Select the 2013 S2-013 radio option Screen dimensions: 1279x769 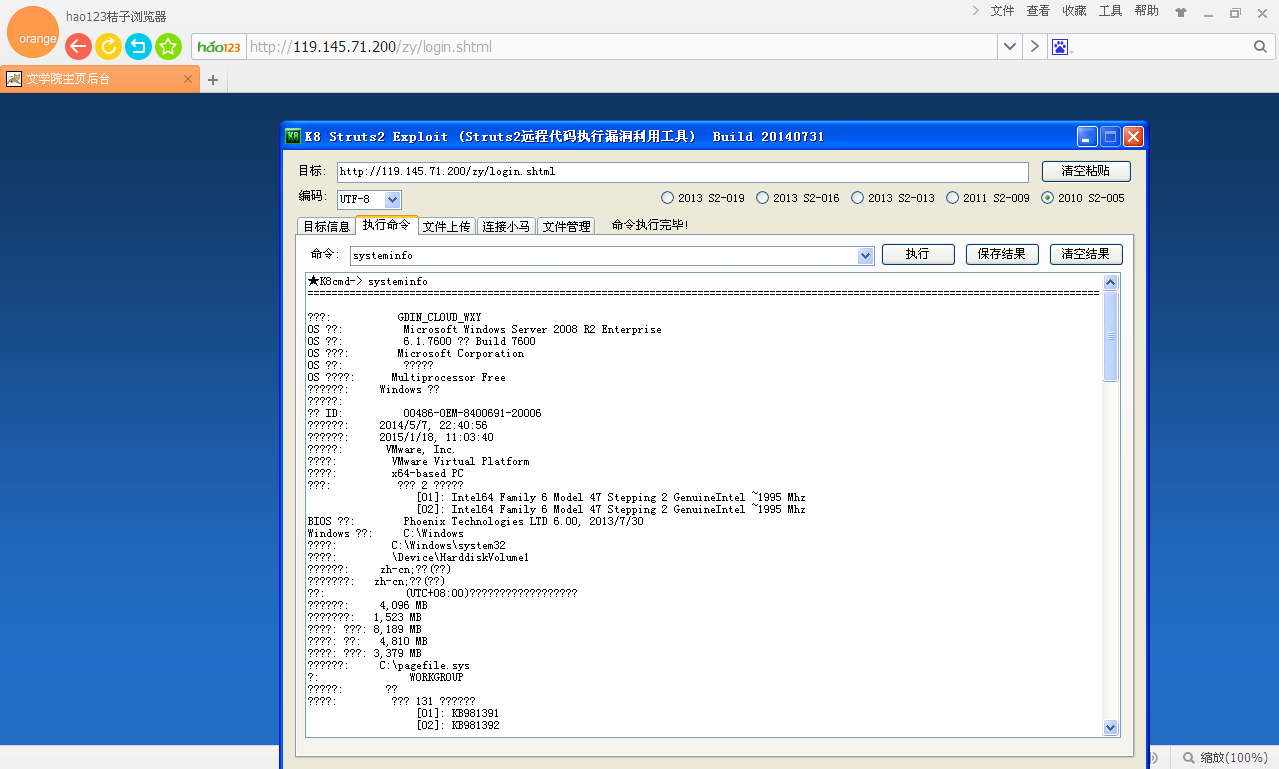(x=893, y=198)
